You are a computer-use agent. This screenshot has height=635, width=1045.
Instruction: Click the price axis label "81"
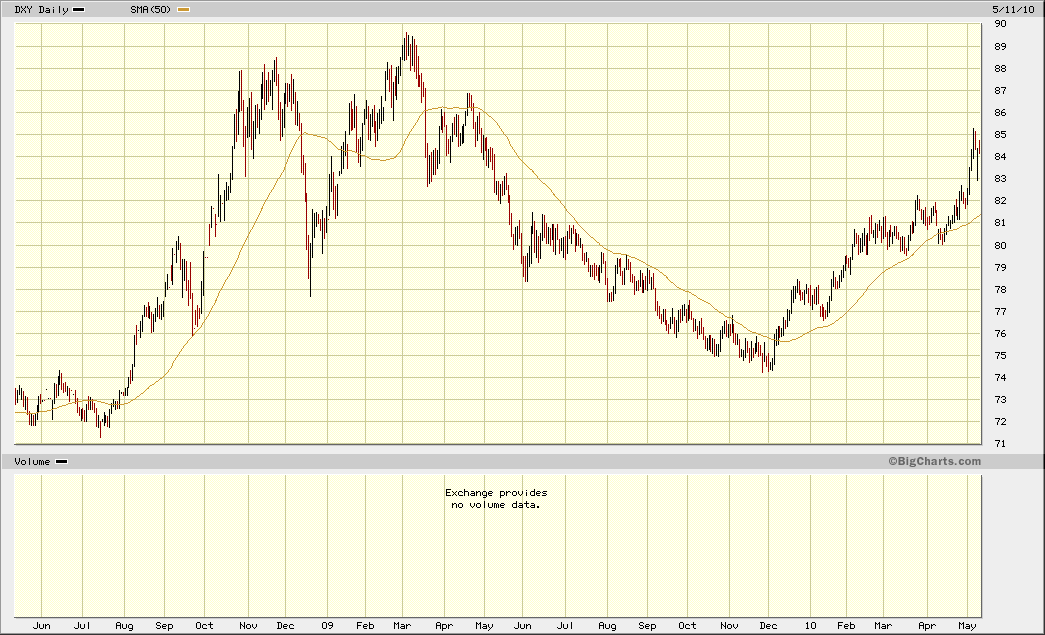coord(1000,223)
